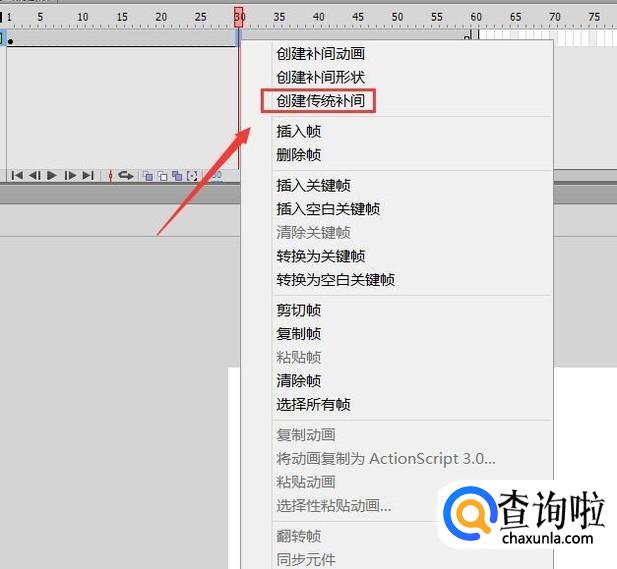Click 选择性粘贴动画 menu entry
The width and height of the screenshot is (617, 569).
[x=334, y=505]
